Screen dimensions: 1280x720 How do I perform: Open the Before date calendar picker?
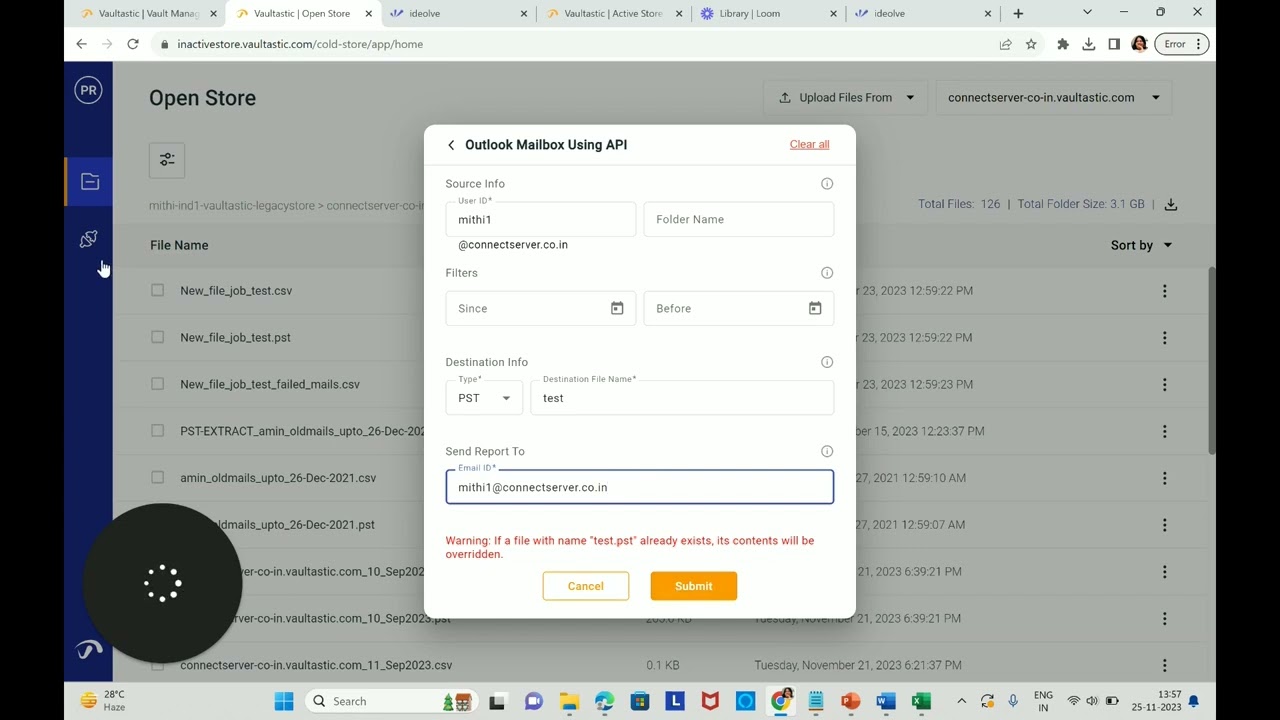pos(815,308)
